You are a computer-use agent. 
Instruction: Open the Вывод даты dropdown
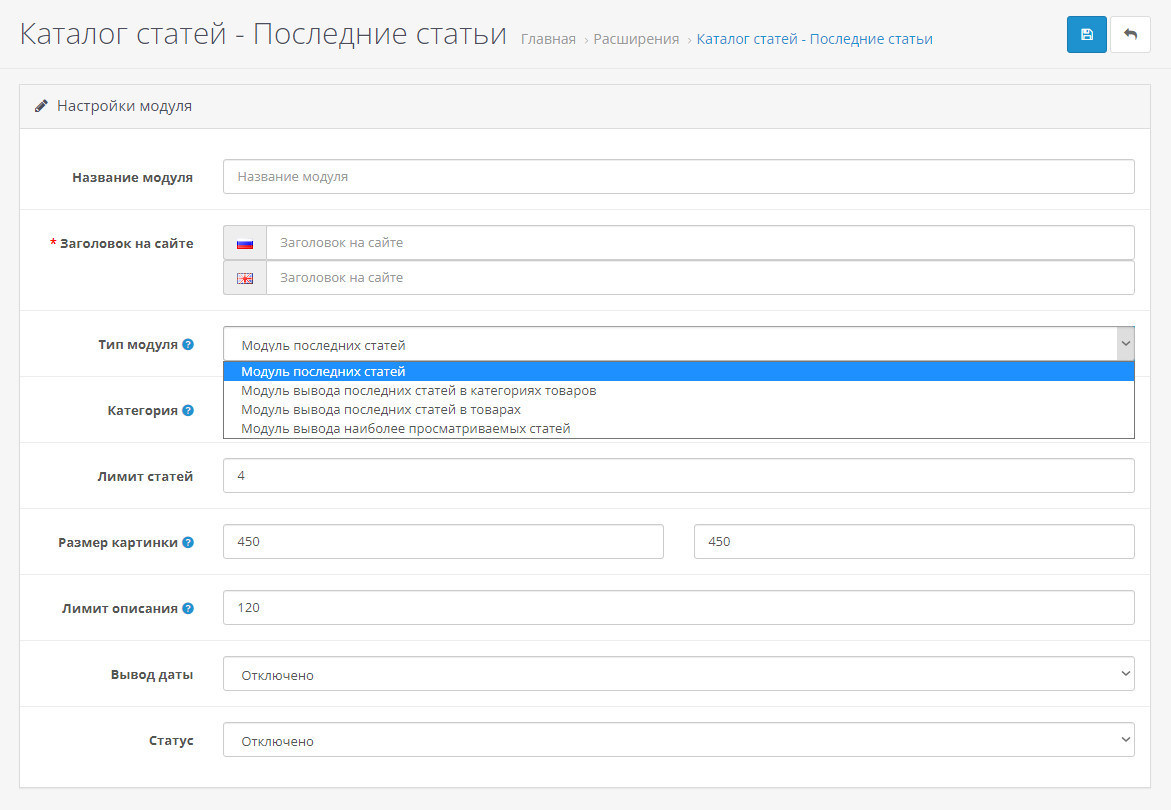[x=679, y=674]
